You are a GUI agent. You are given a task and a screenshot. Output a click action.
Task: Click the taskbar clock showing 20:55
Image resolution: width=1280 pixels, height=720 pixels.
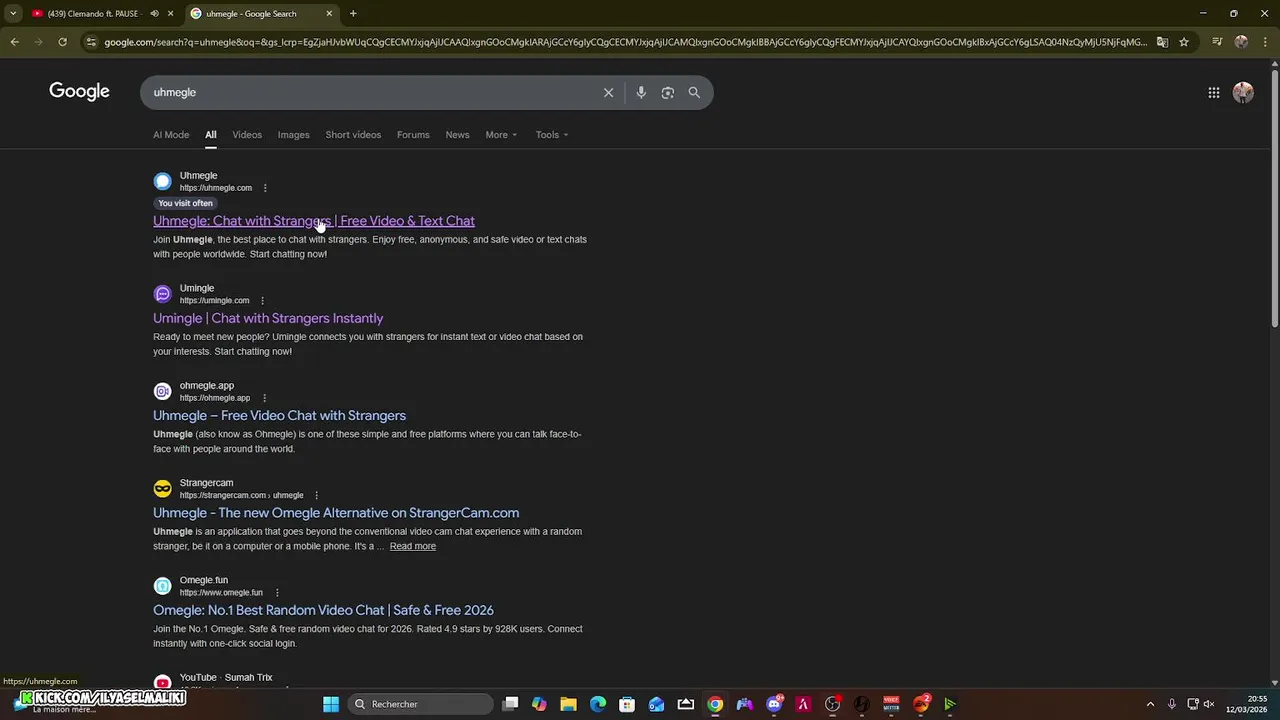1246,704
